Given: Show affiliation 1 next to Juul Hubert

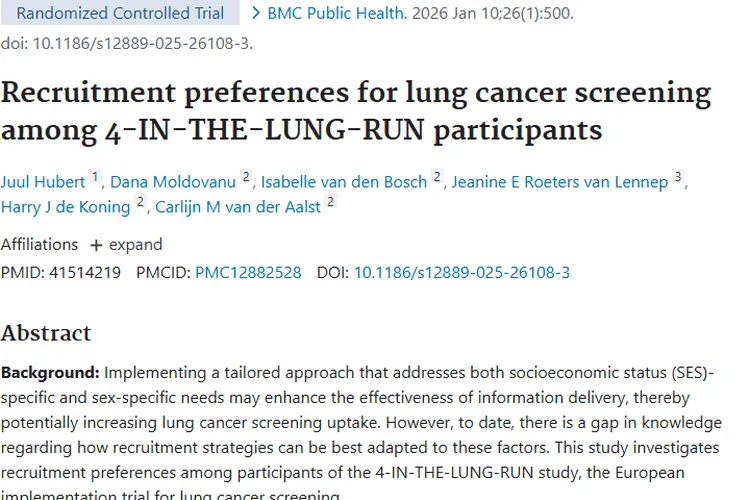Looking at the screenshot, I should 95,178.
